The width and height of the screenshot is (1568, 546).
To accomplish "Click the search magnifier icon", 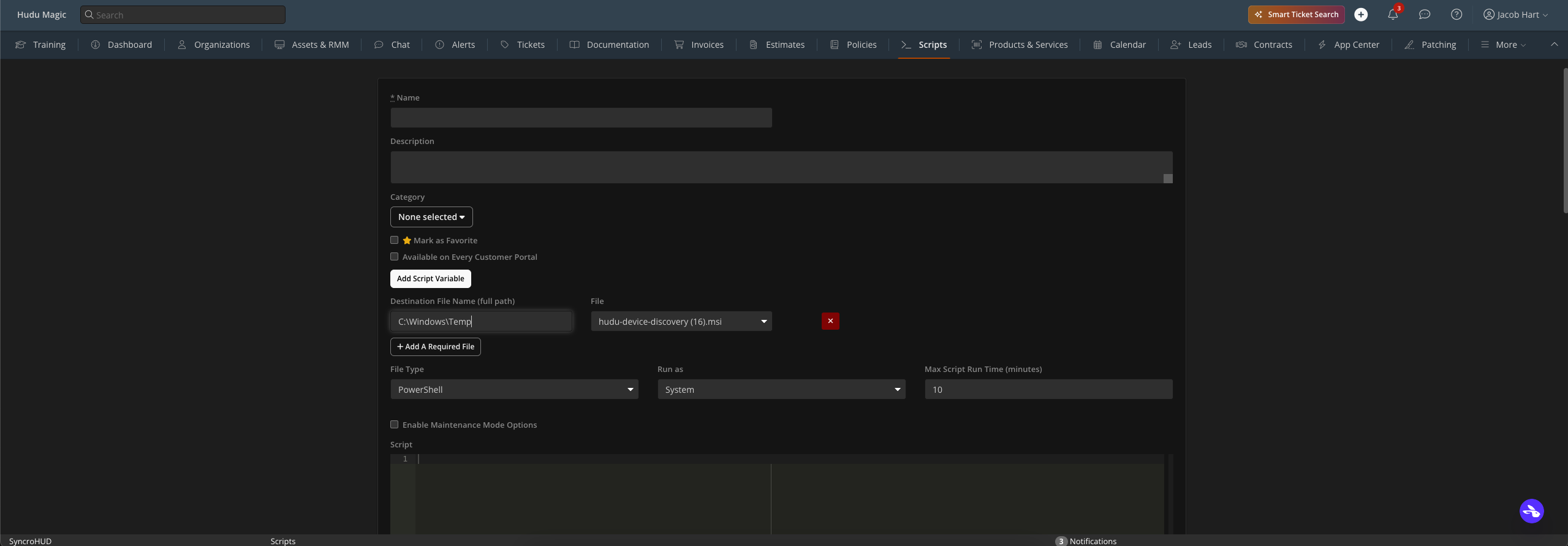I will pyautogui.click(x=89, y=15).
